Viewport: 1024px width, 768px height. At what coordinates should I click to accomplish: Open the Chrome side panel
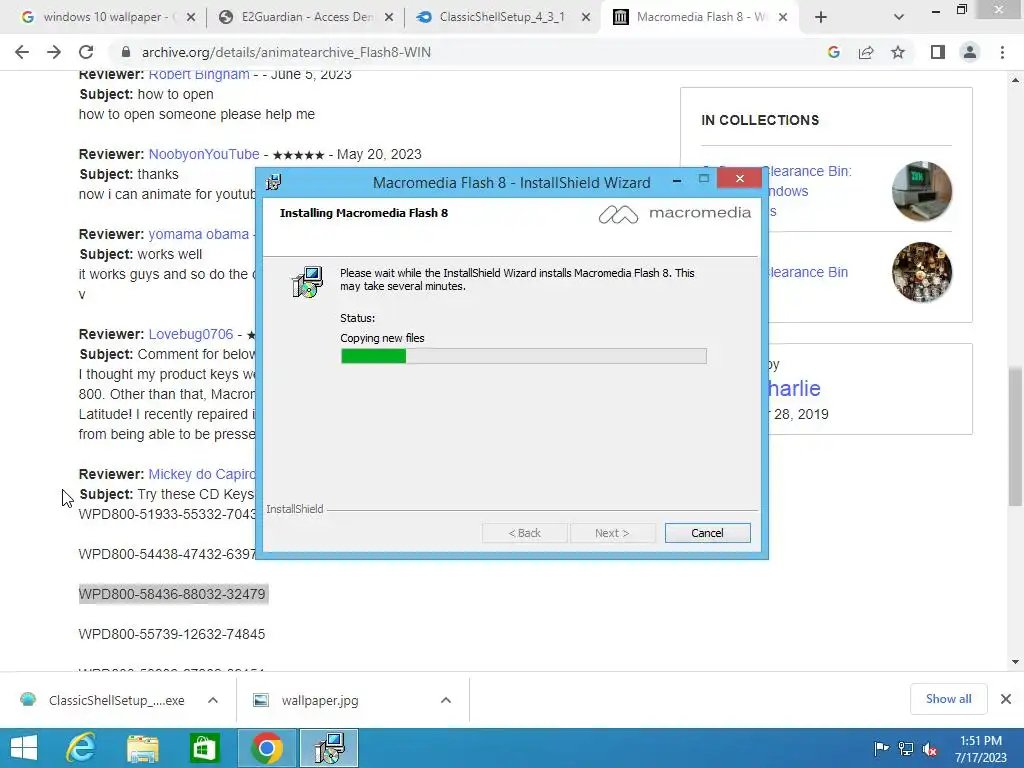938,52
